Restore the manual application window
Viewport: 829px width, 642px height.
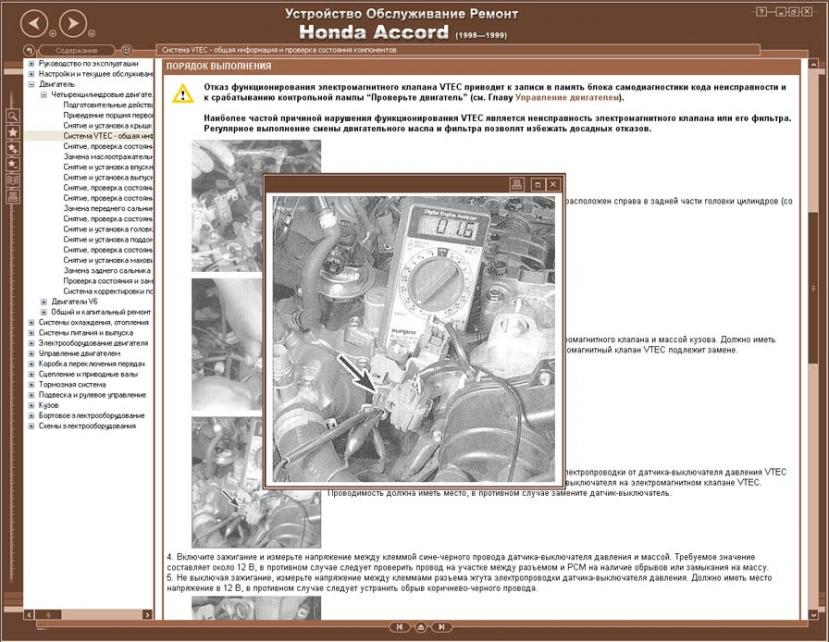coord(793,12)
